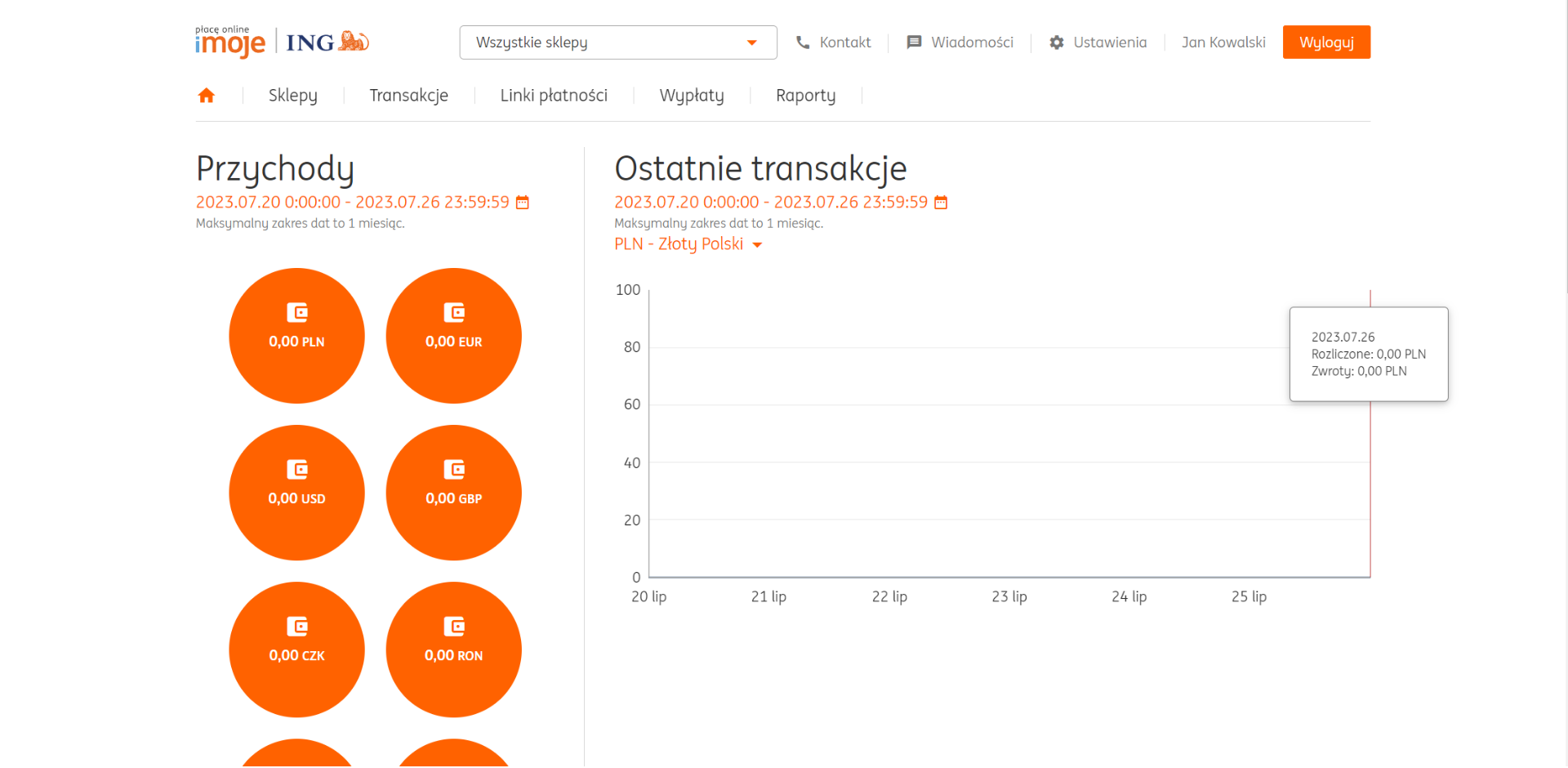The image size is (1568, 768).
Task: Select the 0,00 CZK amount label
Action: [297, 655]
